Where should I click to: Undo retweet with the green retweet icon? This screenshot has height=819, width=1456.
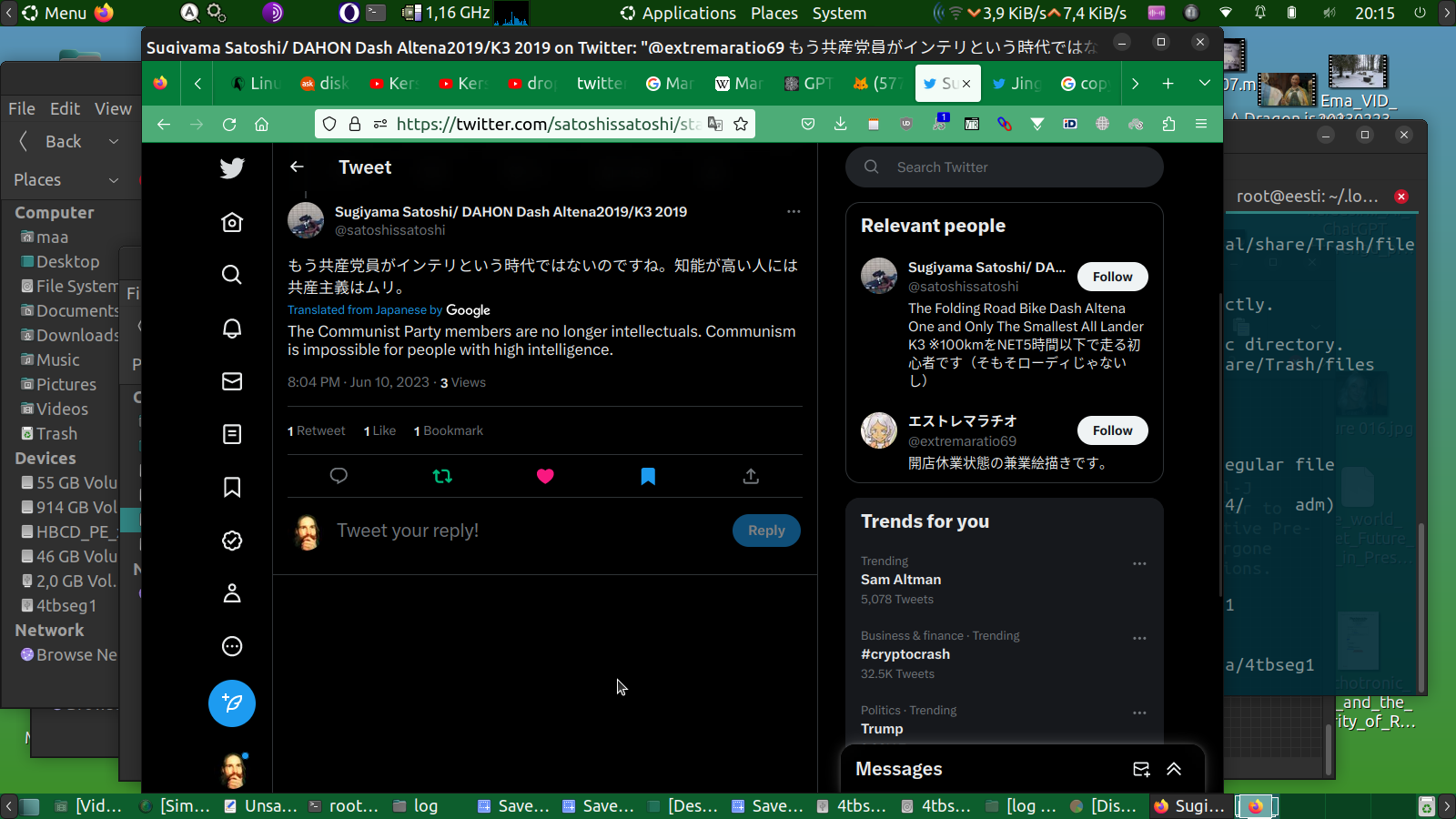tap(442, 476)
